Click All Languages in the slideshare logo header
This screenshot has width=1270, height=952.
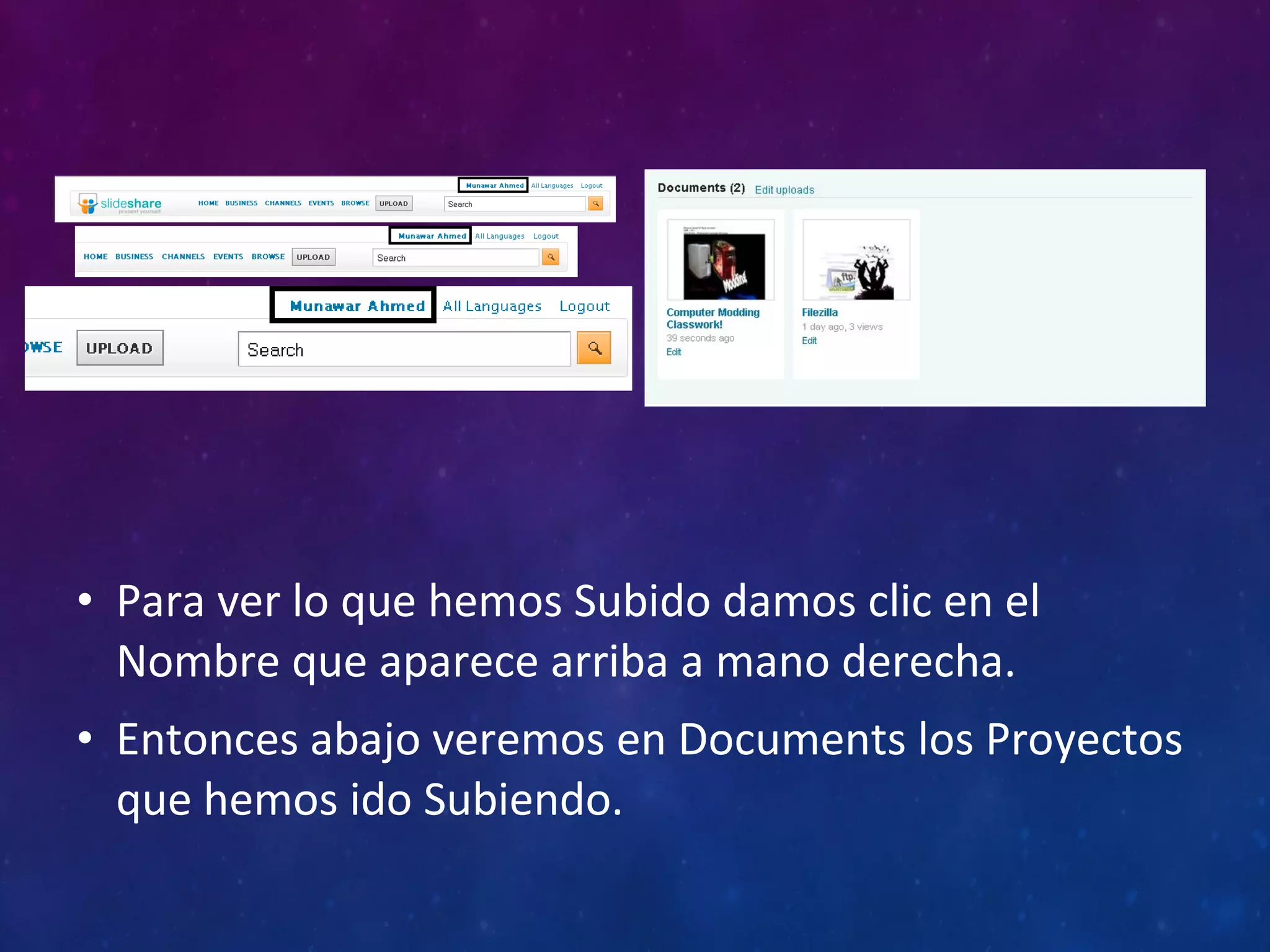coord(552,185)
